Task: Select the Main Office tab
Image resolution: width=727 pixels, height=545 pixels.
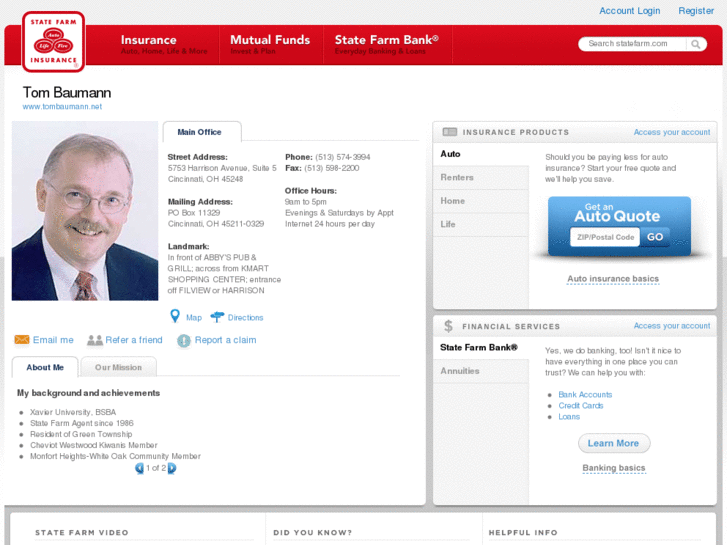Action: coord(202,132)
